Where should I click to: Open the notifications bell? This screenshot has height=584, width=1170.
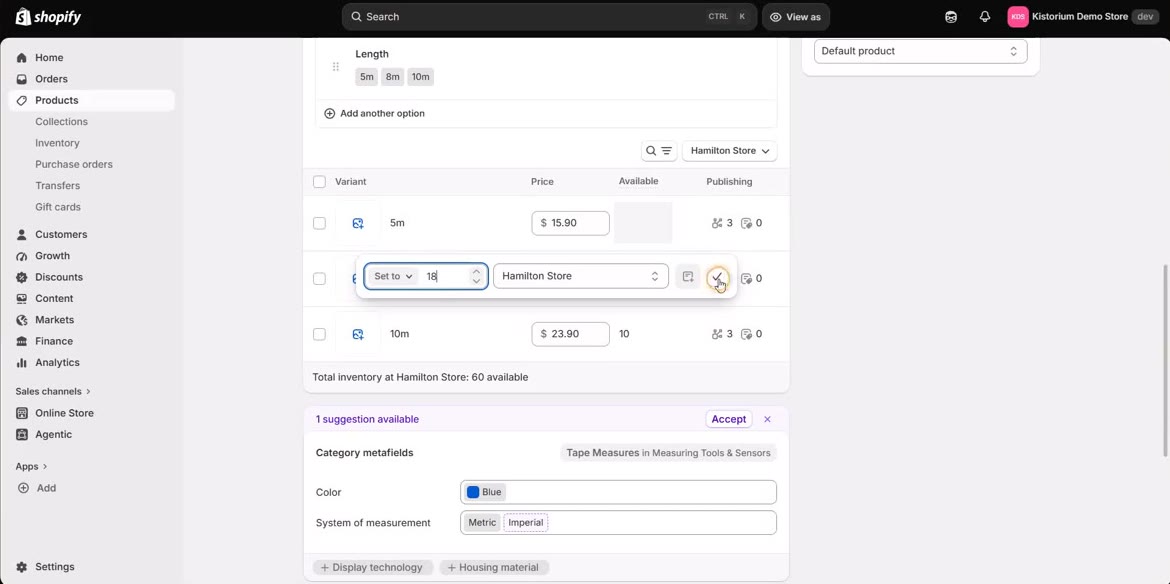(x=985, y=16)
